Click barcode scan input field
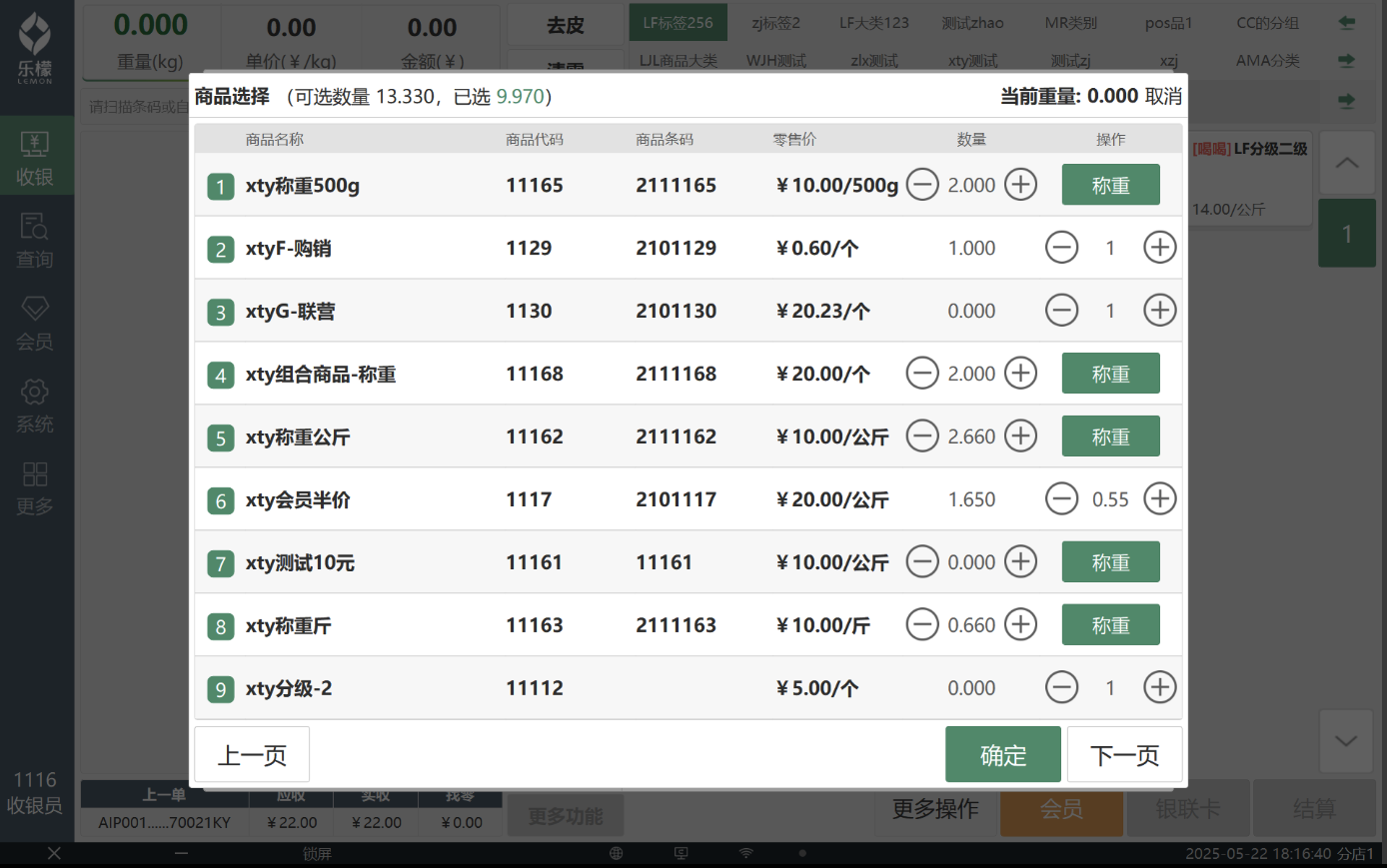This screenshot has height=868, width=1387. [x=135, y=106]
